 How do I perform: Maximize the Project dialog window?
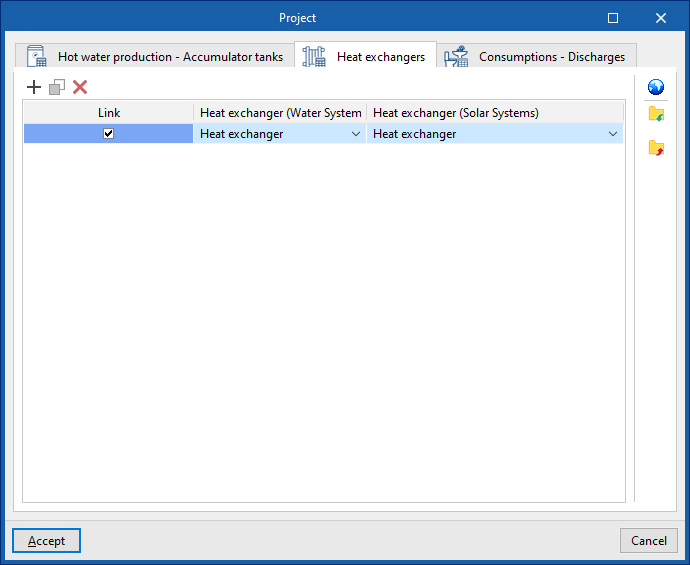(613, 18)
